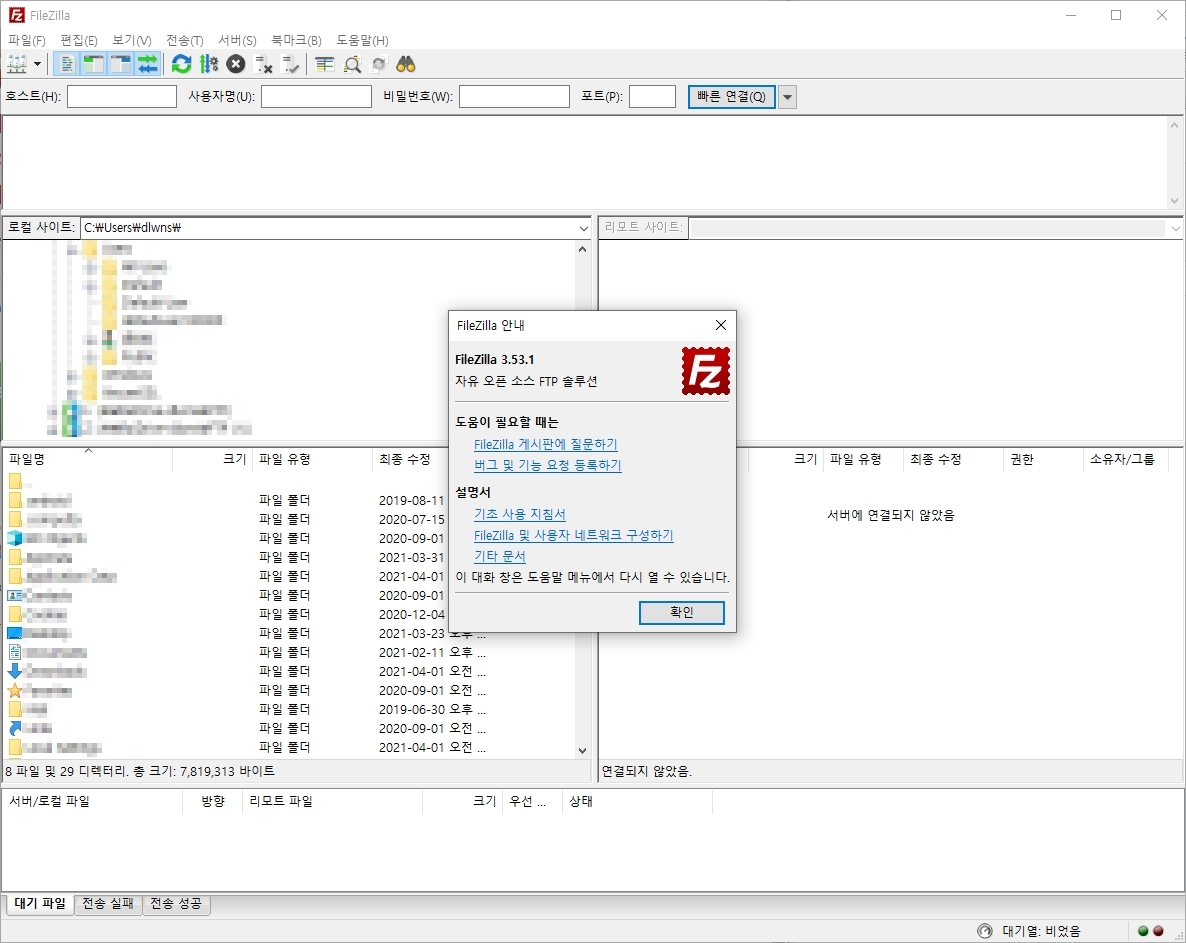This screenshot has width=1186, height=943.
Task: Click the 사용자명(U) input field
Action: tap(316, 97)
